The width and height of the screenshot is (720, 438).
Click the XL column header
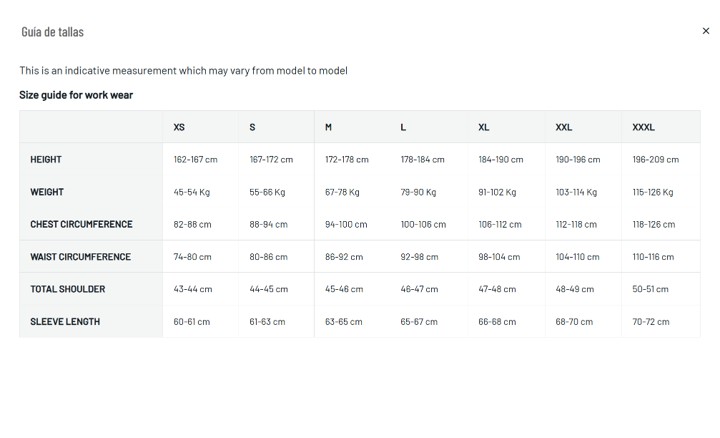pos(484,127)
